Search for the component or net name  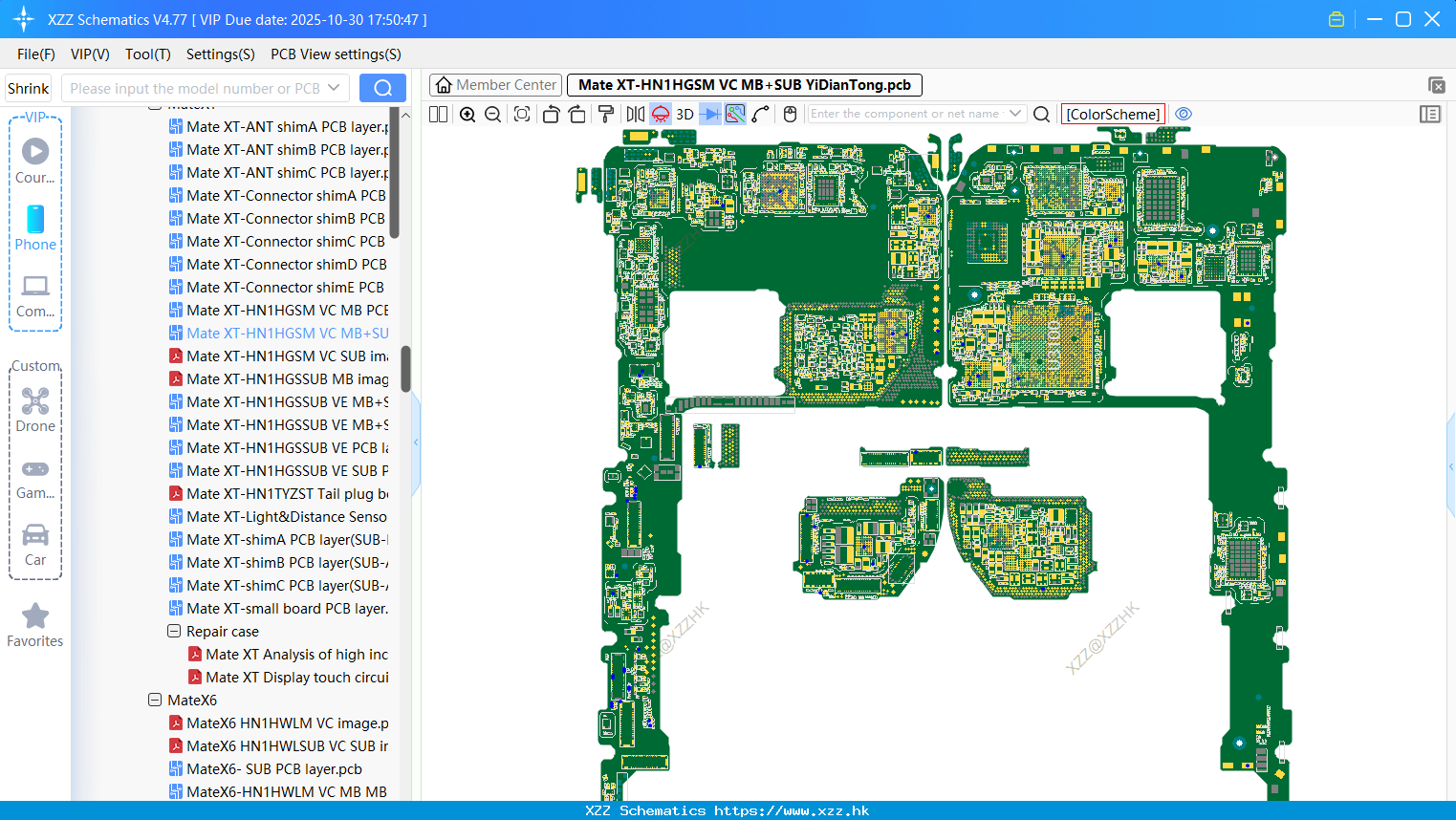click(x=1042, y=114)
